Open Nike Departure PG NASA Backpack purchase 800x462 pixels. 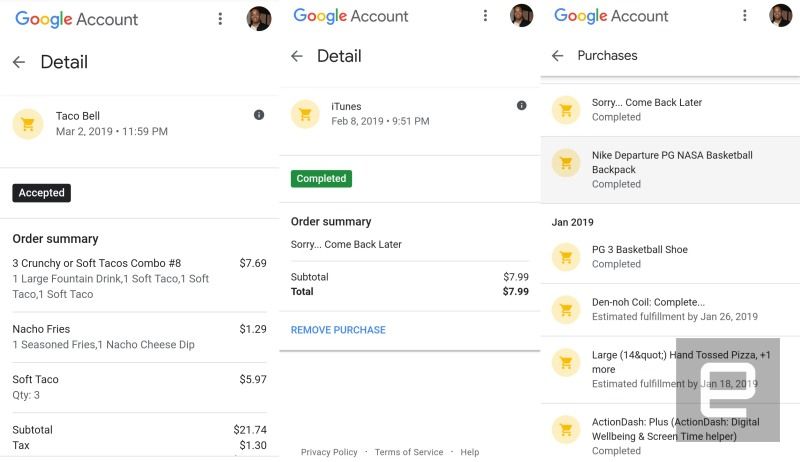(670, 169)
